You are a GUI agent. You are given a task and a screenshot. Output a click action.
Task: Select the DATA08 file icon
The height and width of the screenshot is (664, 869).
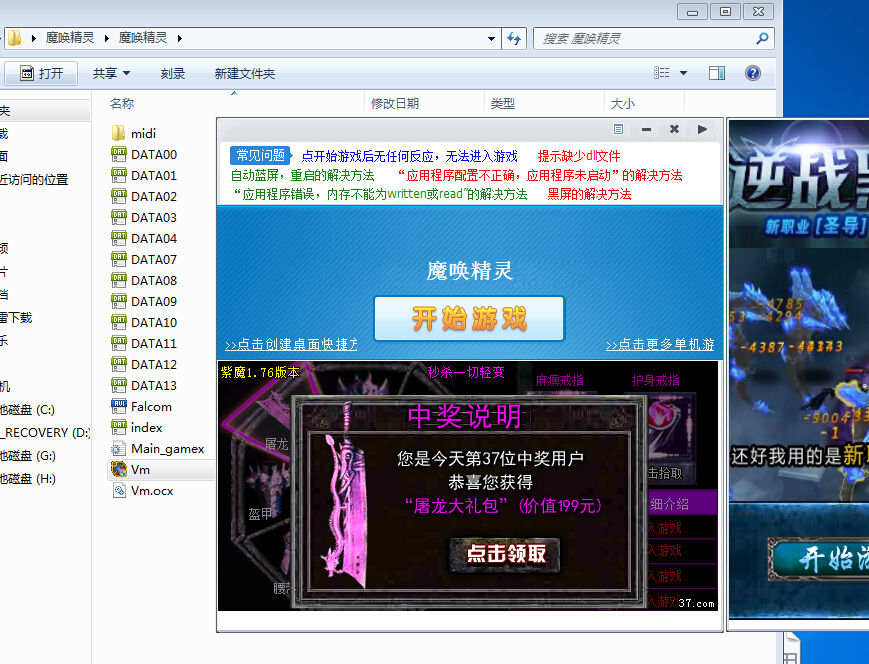click(x=119, y=281)
